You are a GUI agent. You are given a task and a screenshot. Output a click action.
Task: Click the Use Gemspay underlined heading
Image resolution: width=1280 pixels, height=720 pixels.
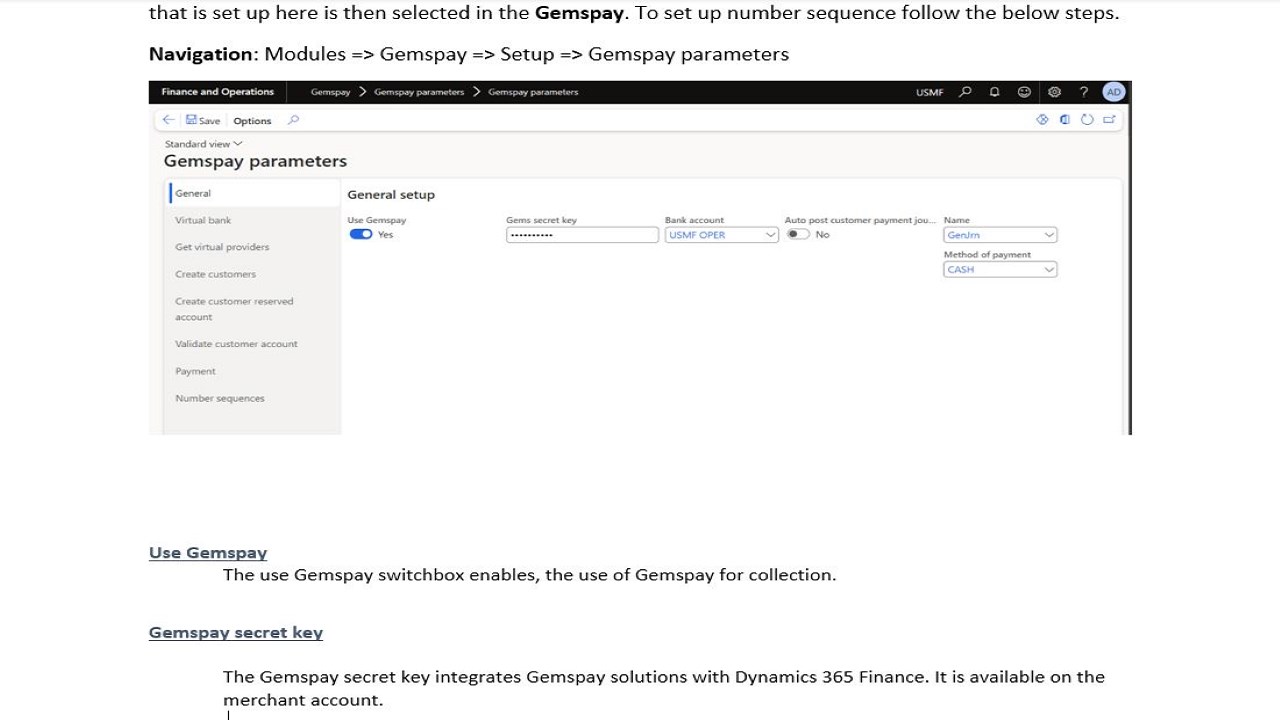point(208,553)
